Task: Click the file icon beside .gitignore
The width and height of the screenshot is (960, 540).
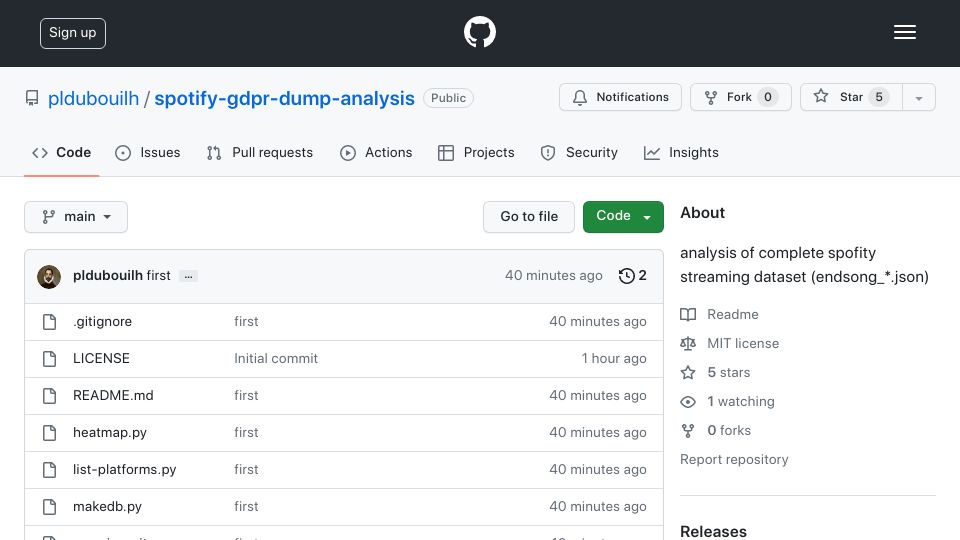Action: coord(50,322)
